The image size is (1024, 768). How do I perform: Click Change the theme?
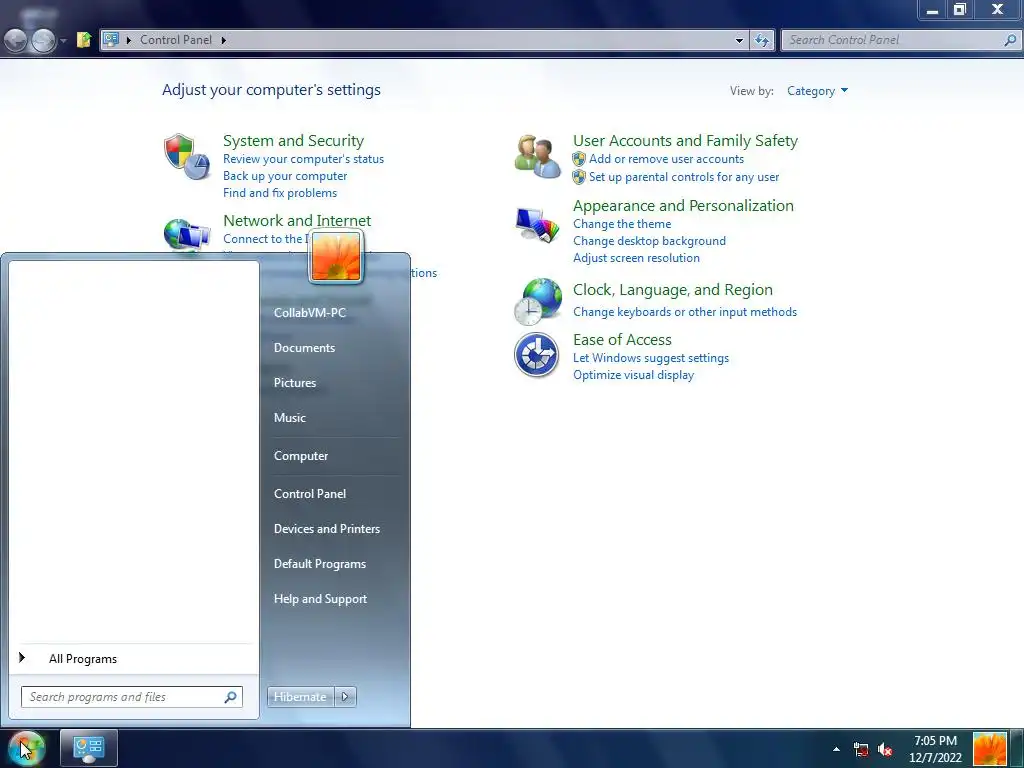[x=622, y=224]
